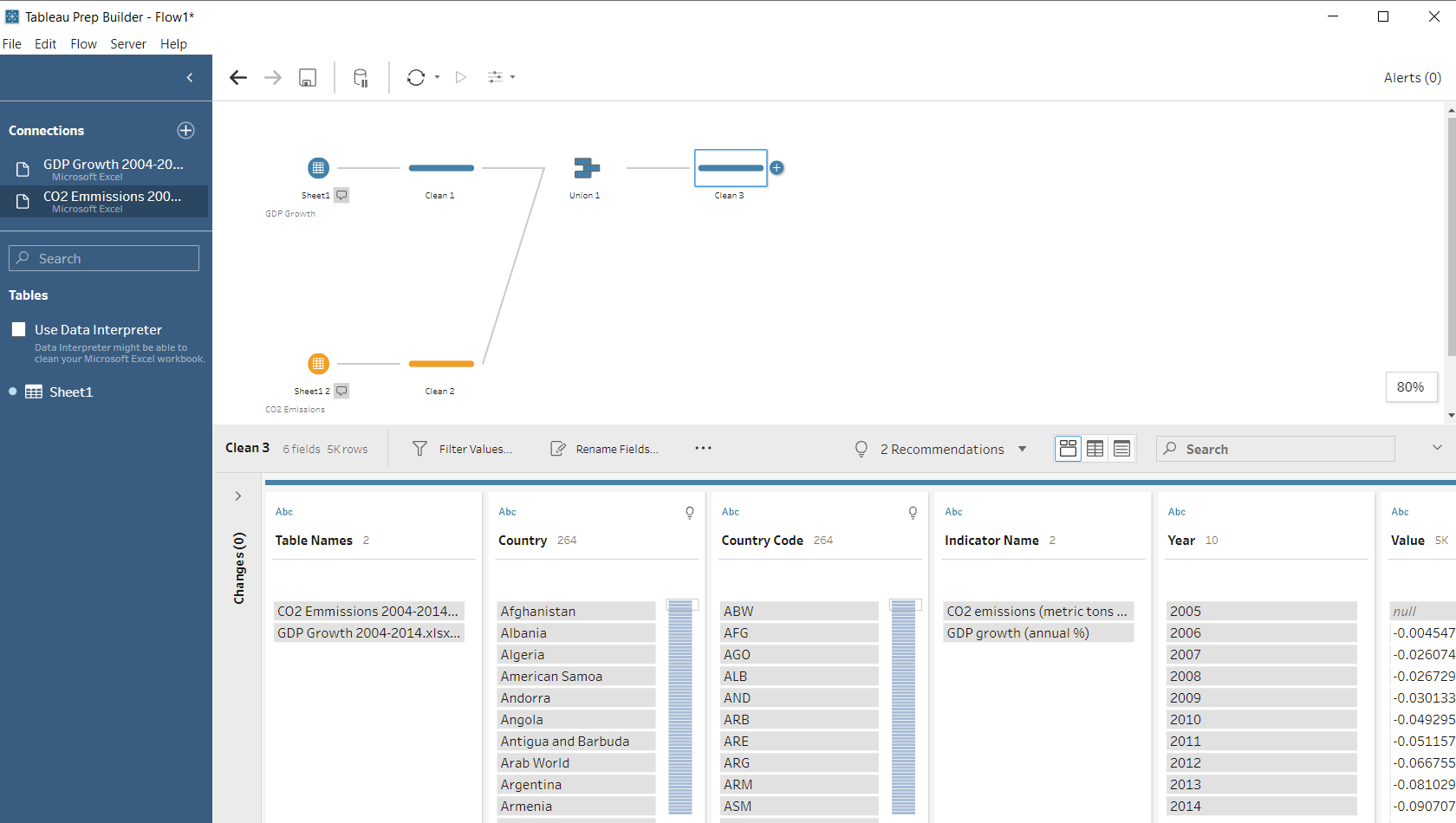Viewport: 1456px width, 823px height.
Task: Select the Union 1 step
Action: click(586, 168)
